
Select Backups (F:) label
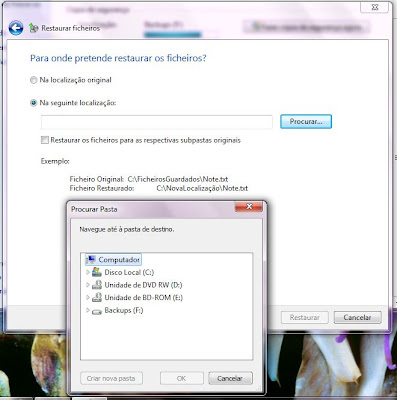click(x=124, y=310)
